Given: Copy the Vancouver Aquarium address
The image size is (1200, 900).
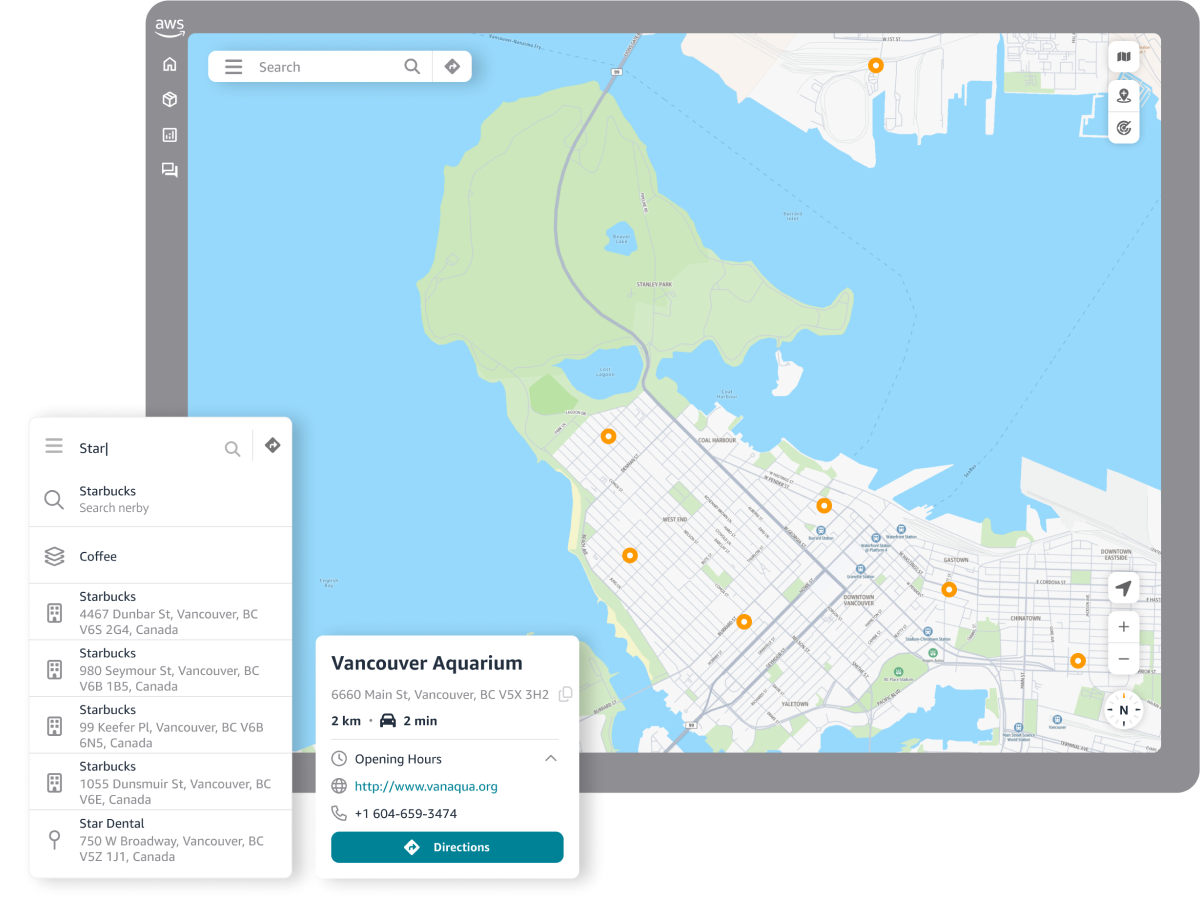Looking at the screenshot, I should coord(565,694).
